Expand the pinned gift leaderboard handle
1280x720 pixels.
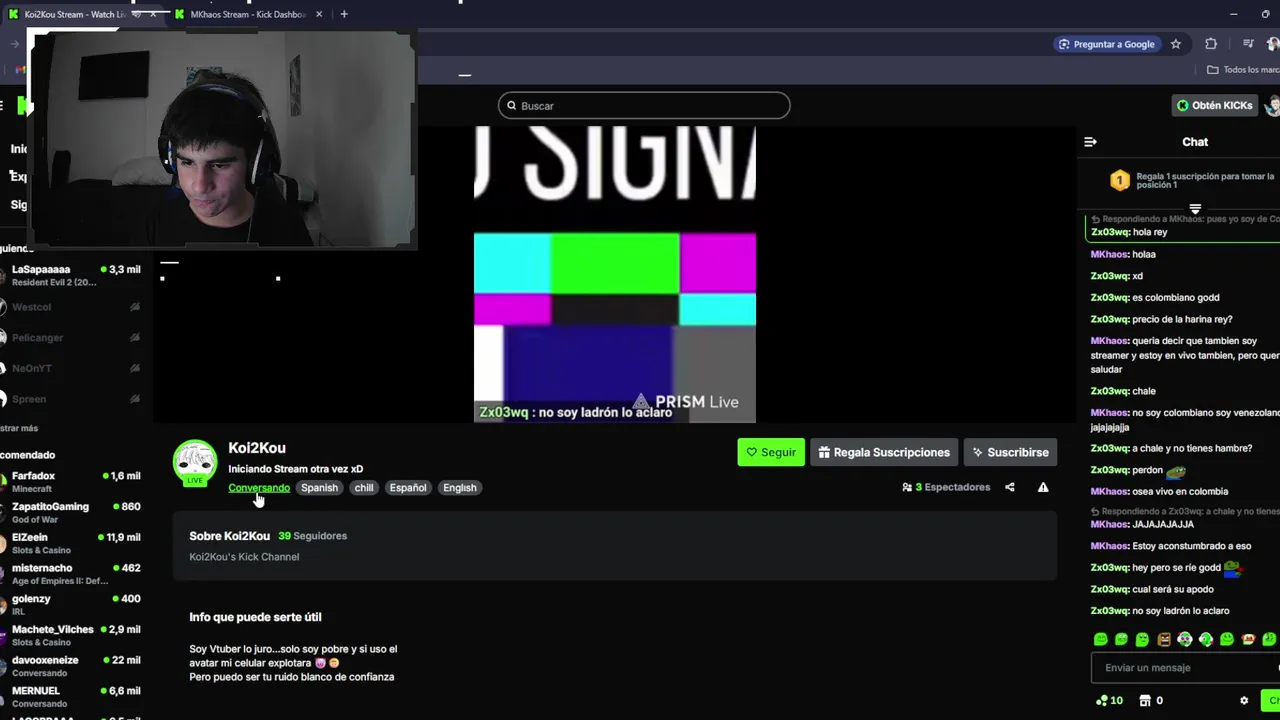click(1194, 209)
